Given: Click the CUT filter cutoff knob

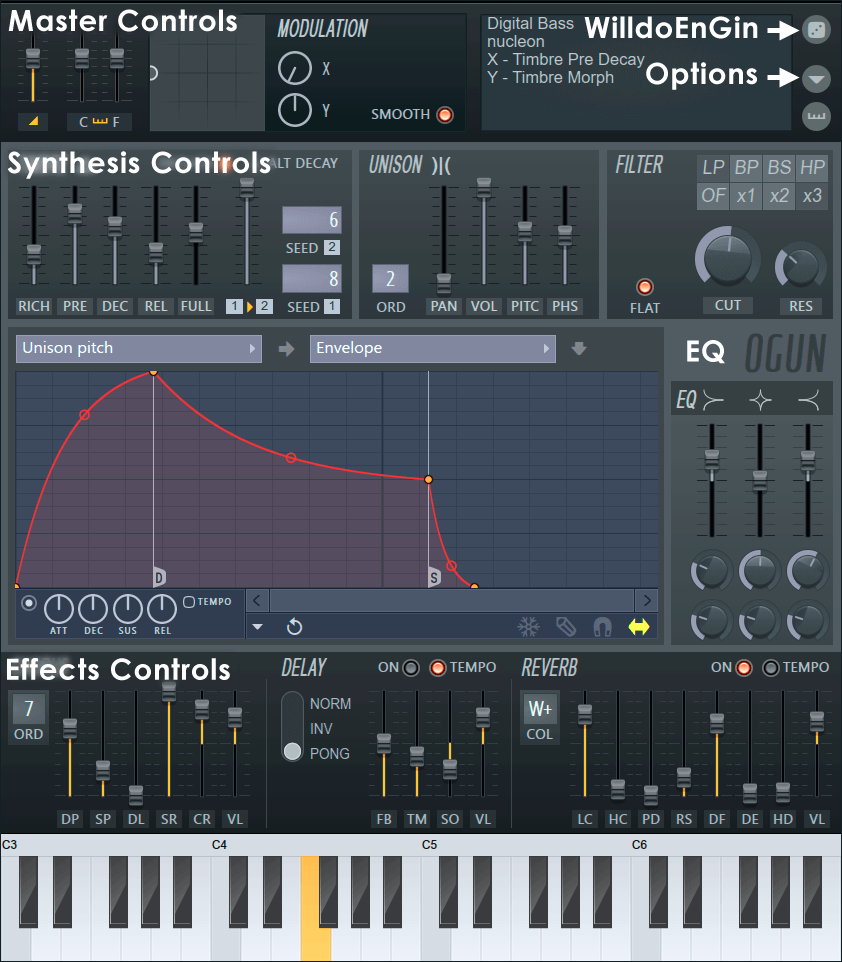Looking at the screenshot, I should tap(726, 258).
